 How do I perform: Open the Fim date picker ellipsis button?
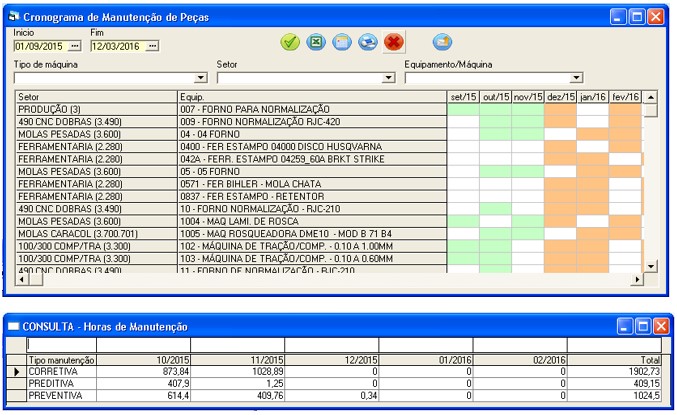[152, 46]
